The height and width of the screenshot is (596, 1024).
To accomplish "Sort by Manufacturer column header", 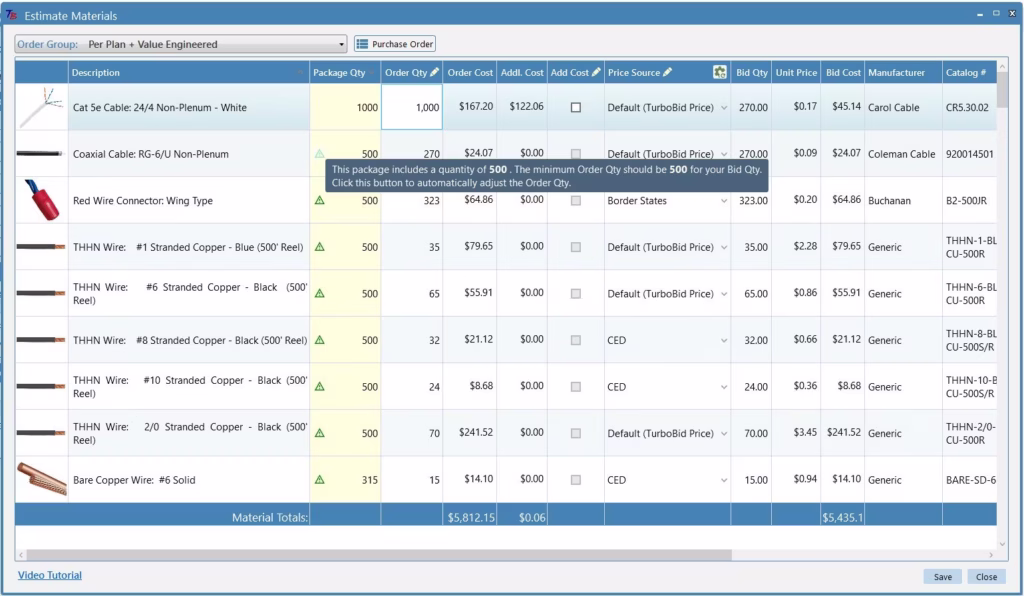I will (903, 72).
